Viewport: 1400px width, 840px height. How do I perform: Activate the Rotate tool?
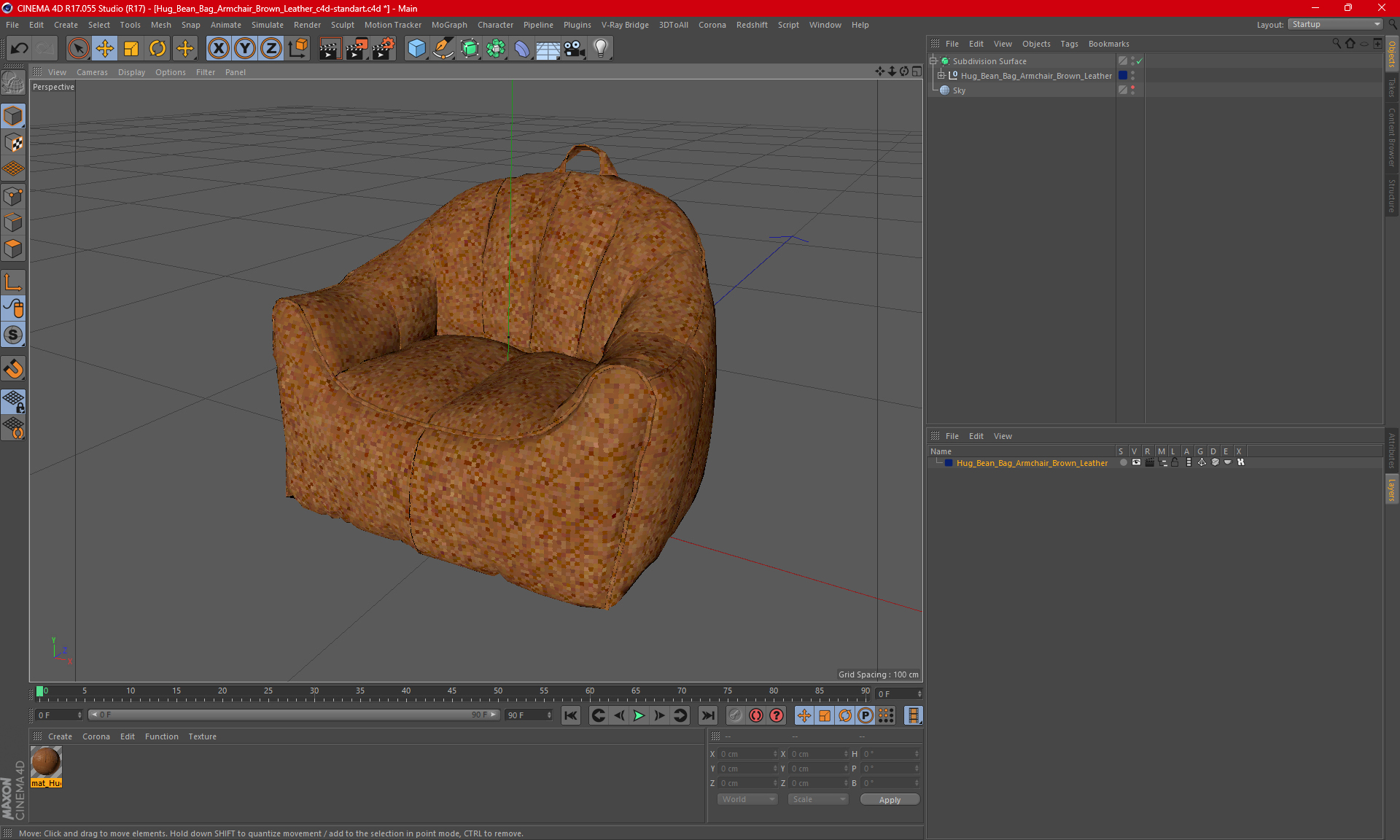coord(157,49)
